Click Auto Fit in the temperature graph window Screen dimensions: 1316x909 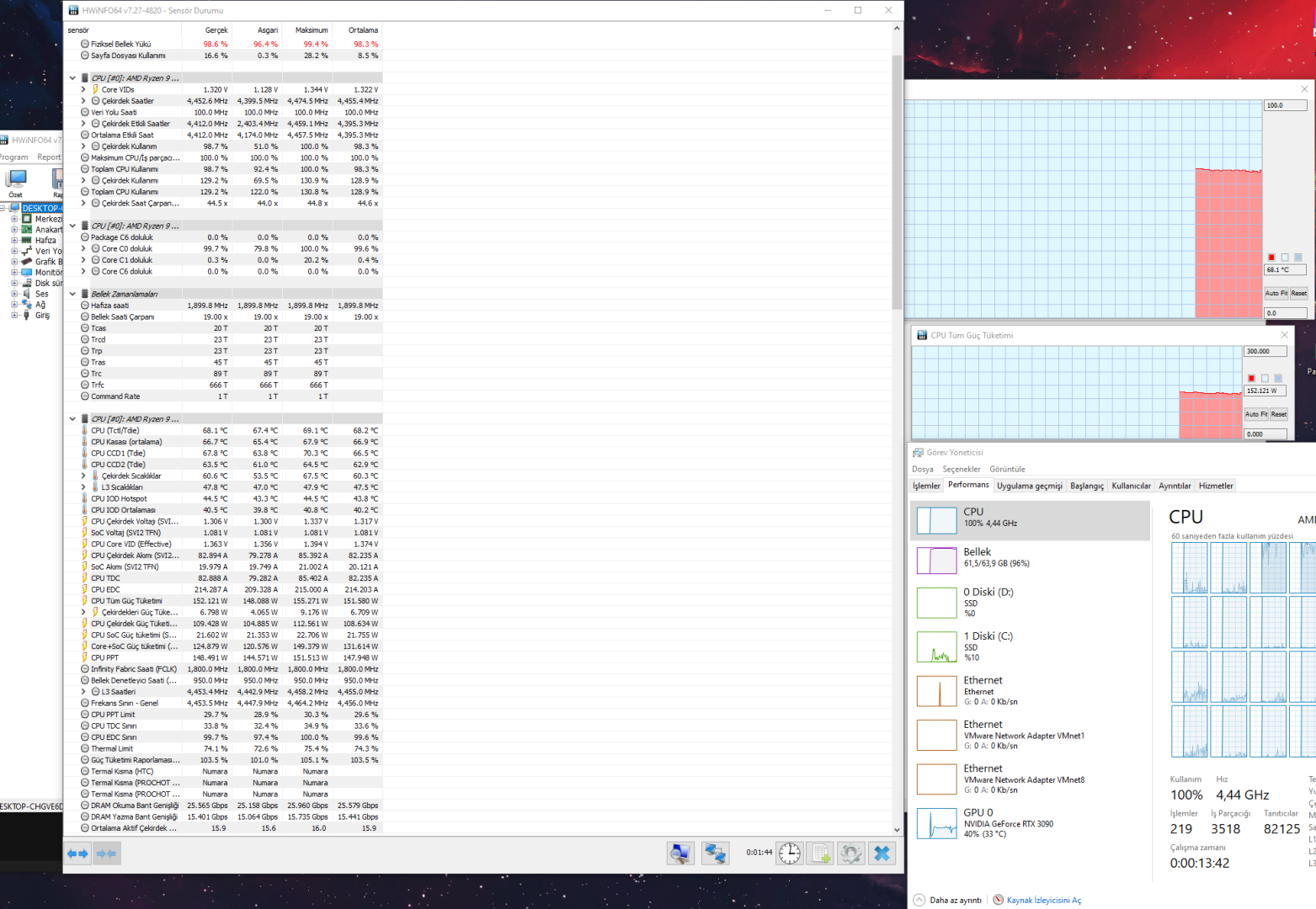tap(1276, 293)
